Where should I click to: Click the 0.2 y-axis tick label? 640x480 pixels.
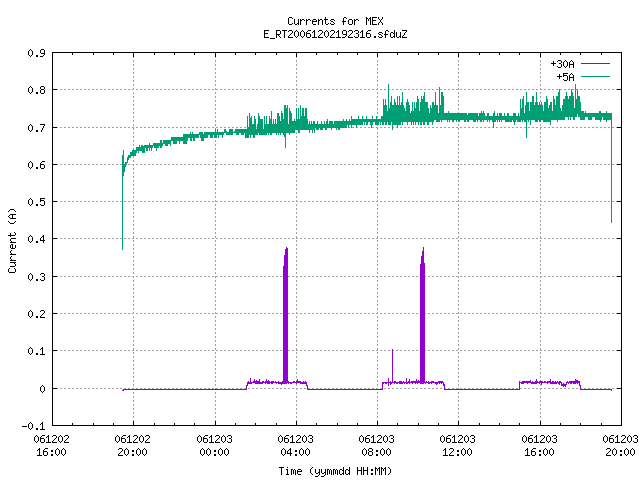click(37, 314)
